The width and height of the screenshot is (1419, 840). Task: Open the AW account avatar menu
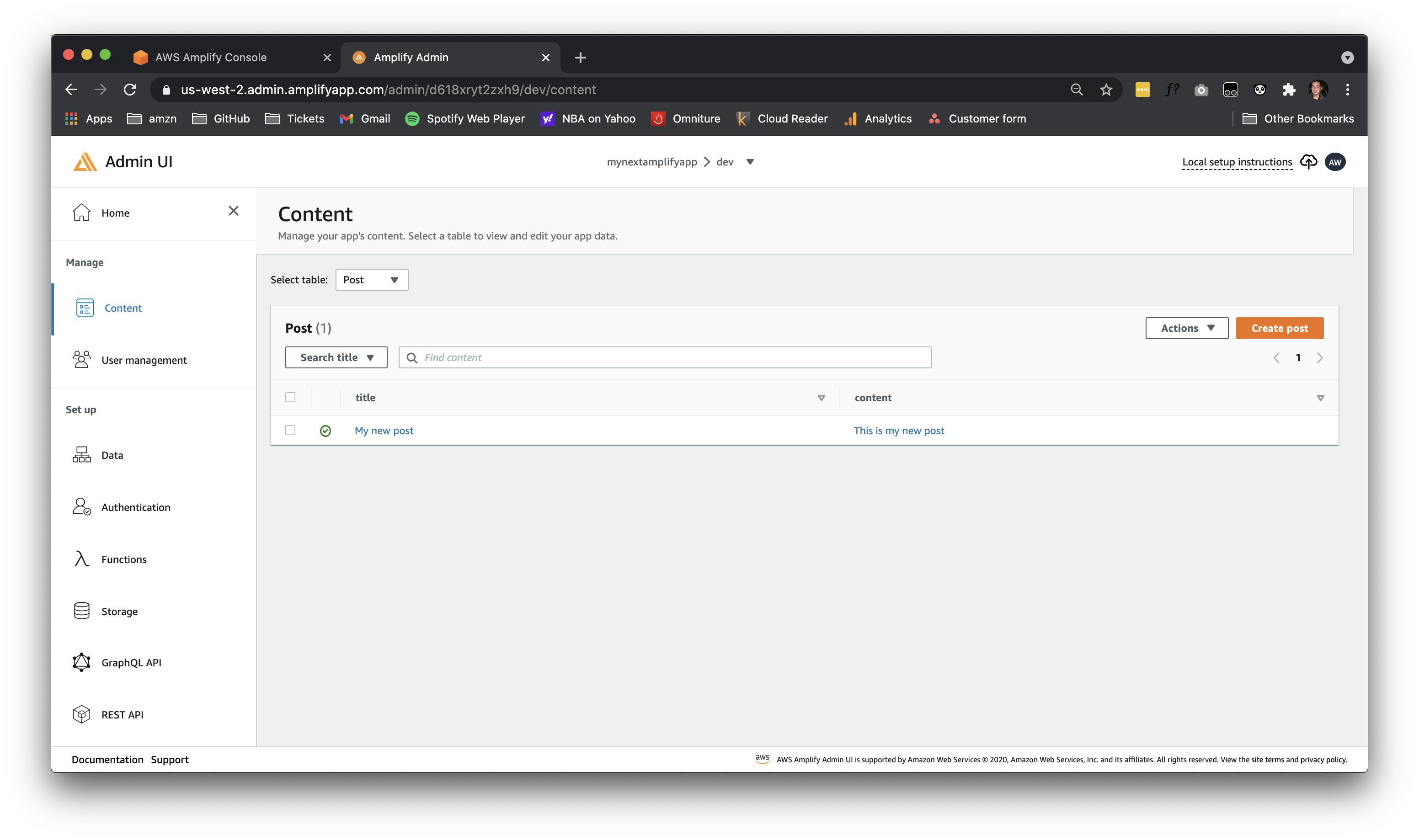tap(1336, 162)
